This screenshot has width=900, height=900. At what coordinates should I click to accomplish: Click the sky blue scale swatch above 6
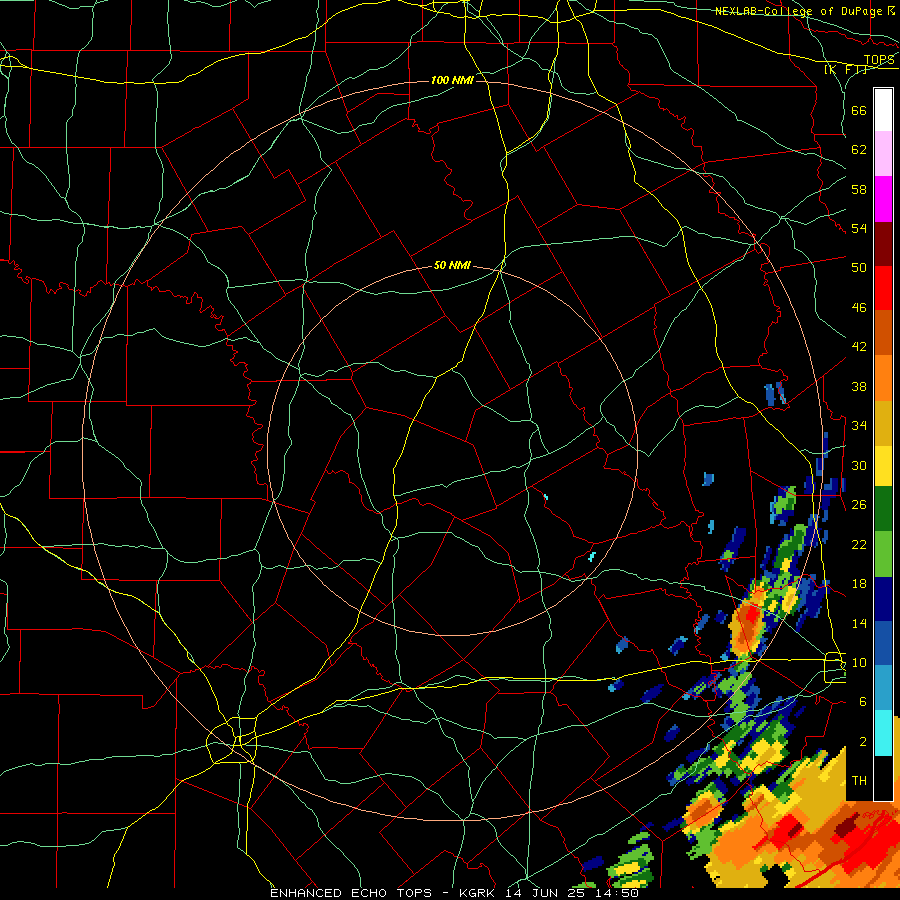883,688
